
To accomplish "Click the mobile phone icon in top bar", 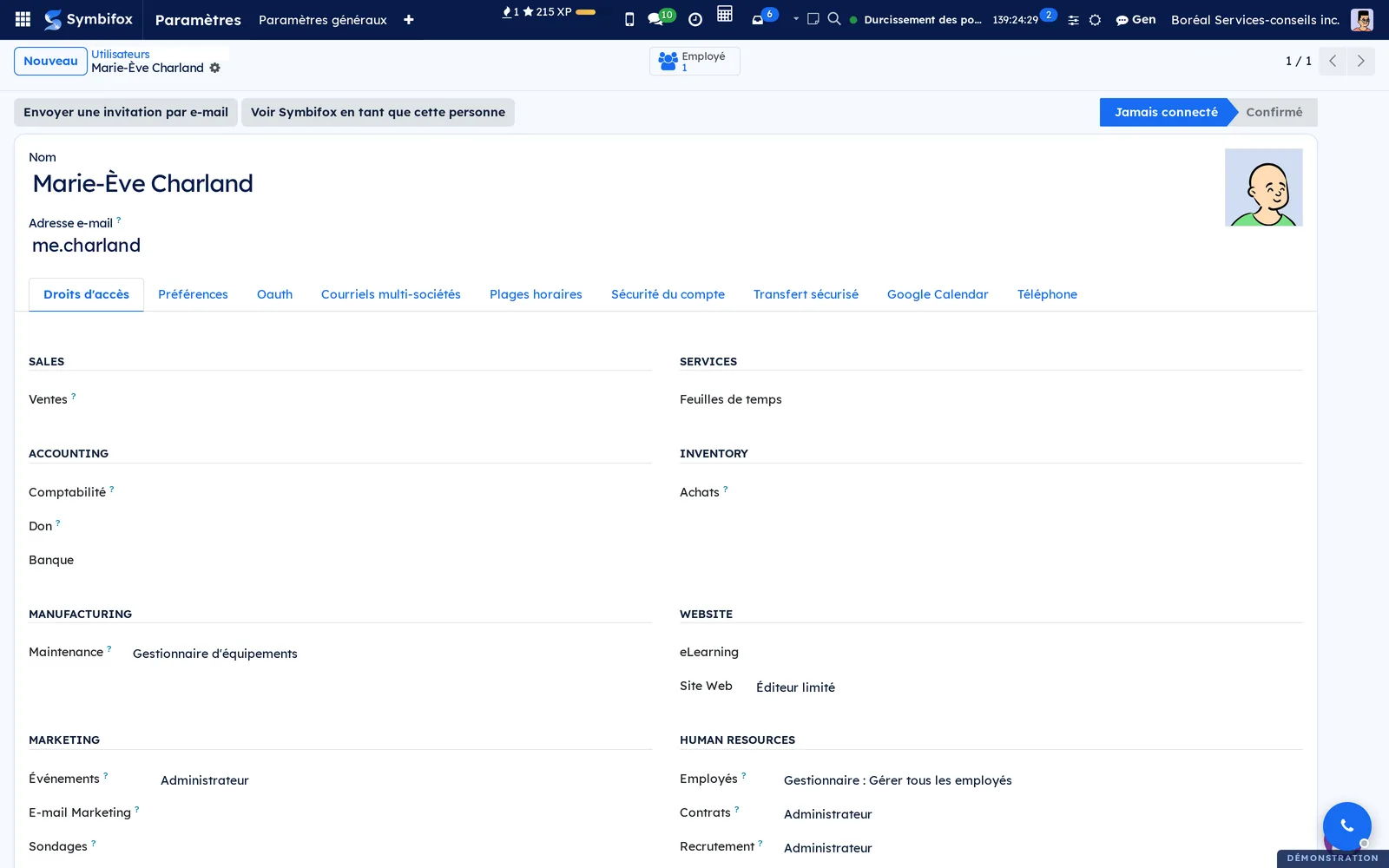I will point(629,19).
